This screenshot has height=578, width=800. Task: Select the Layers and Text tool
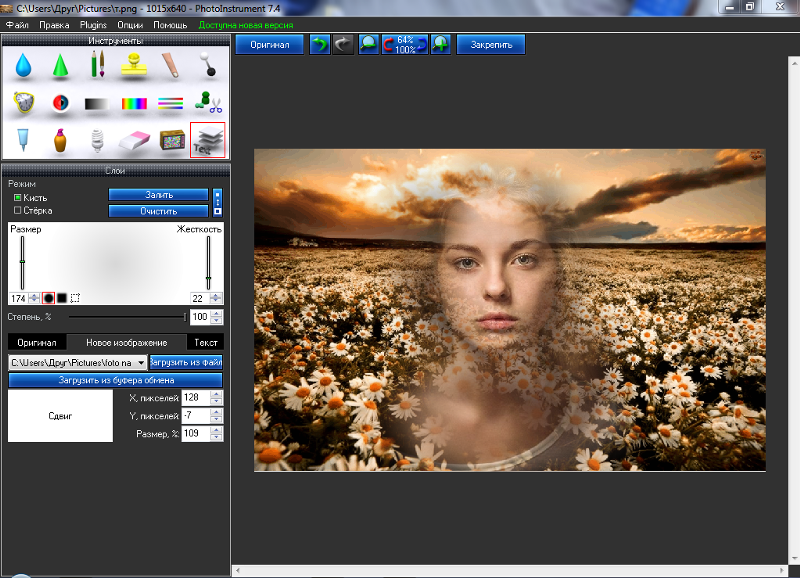pyautogui.click(x=208, y=140)
